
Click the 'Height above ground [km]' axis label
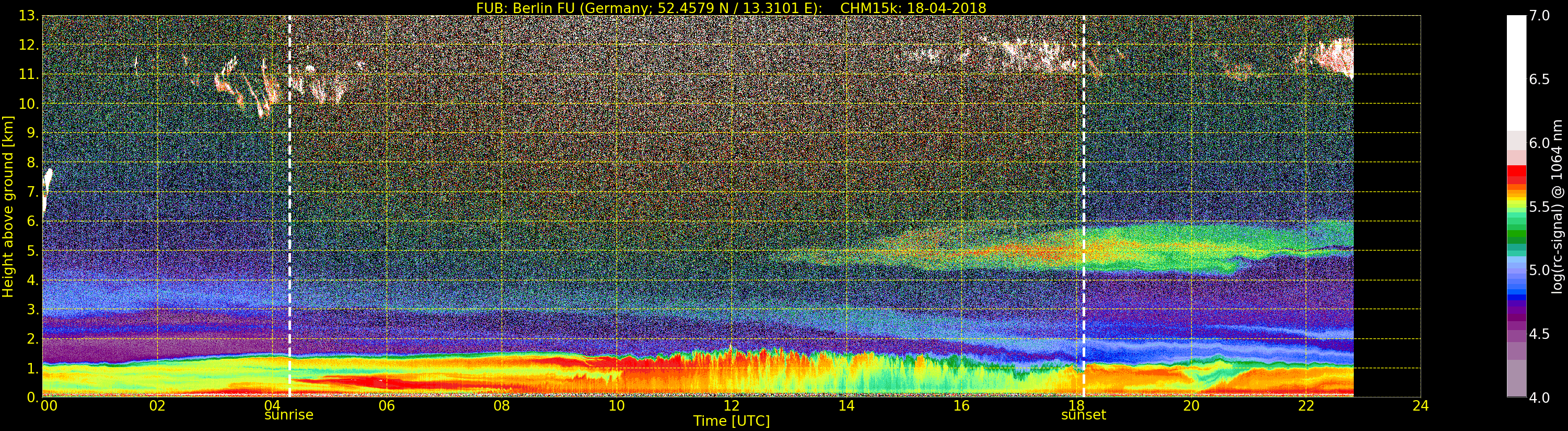click(8, 207)
